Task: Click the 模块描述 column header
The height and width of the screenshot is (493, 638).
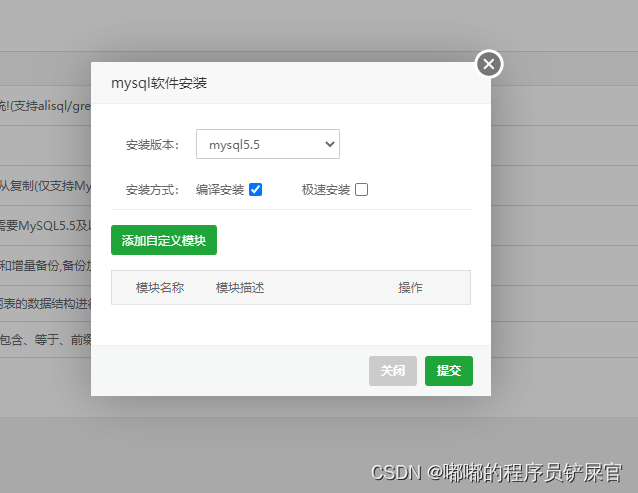Action: [x=240, y=288]
